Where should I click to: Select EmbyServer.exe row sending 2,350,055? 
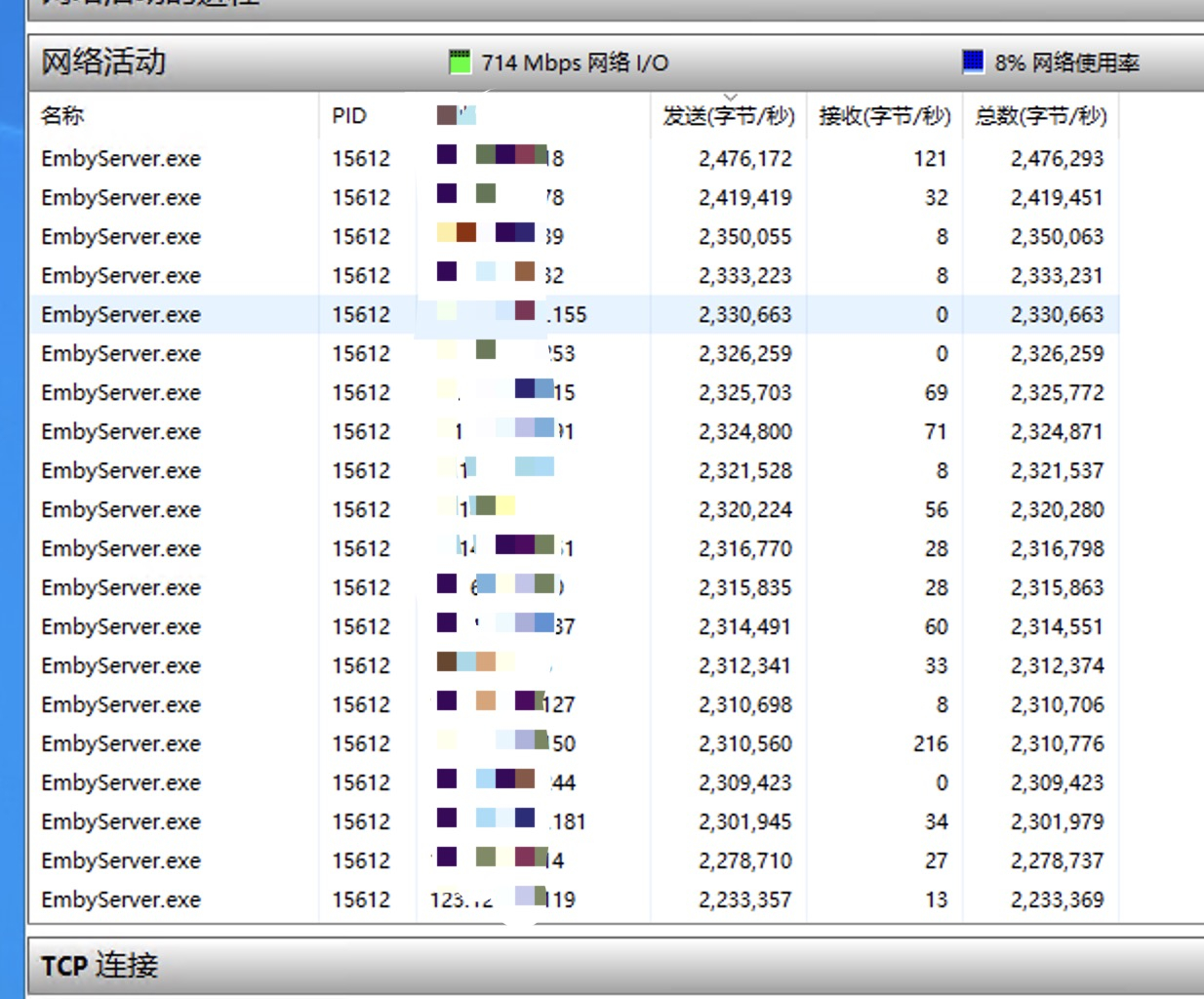[x=574, y=236]
